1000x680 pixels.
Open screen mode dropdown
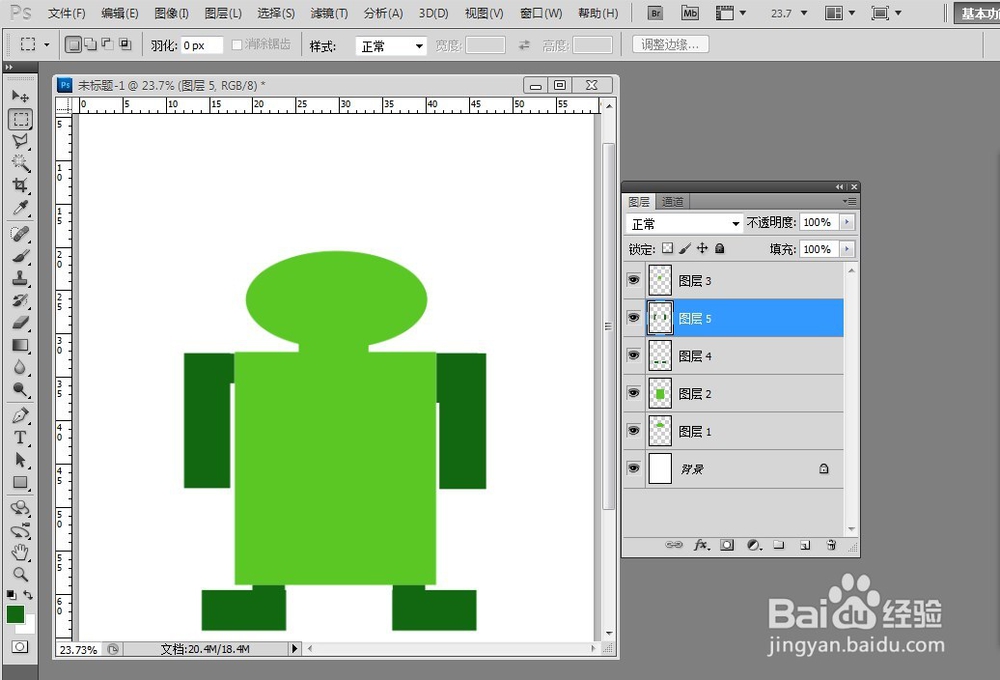click(886, 13)
